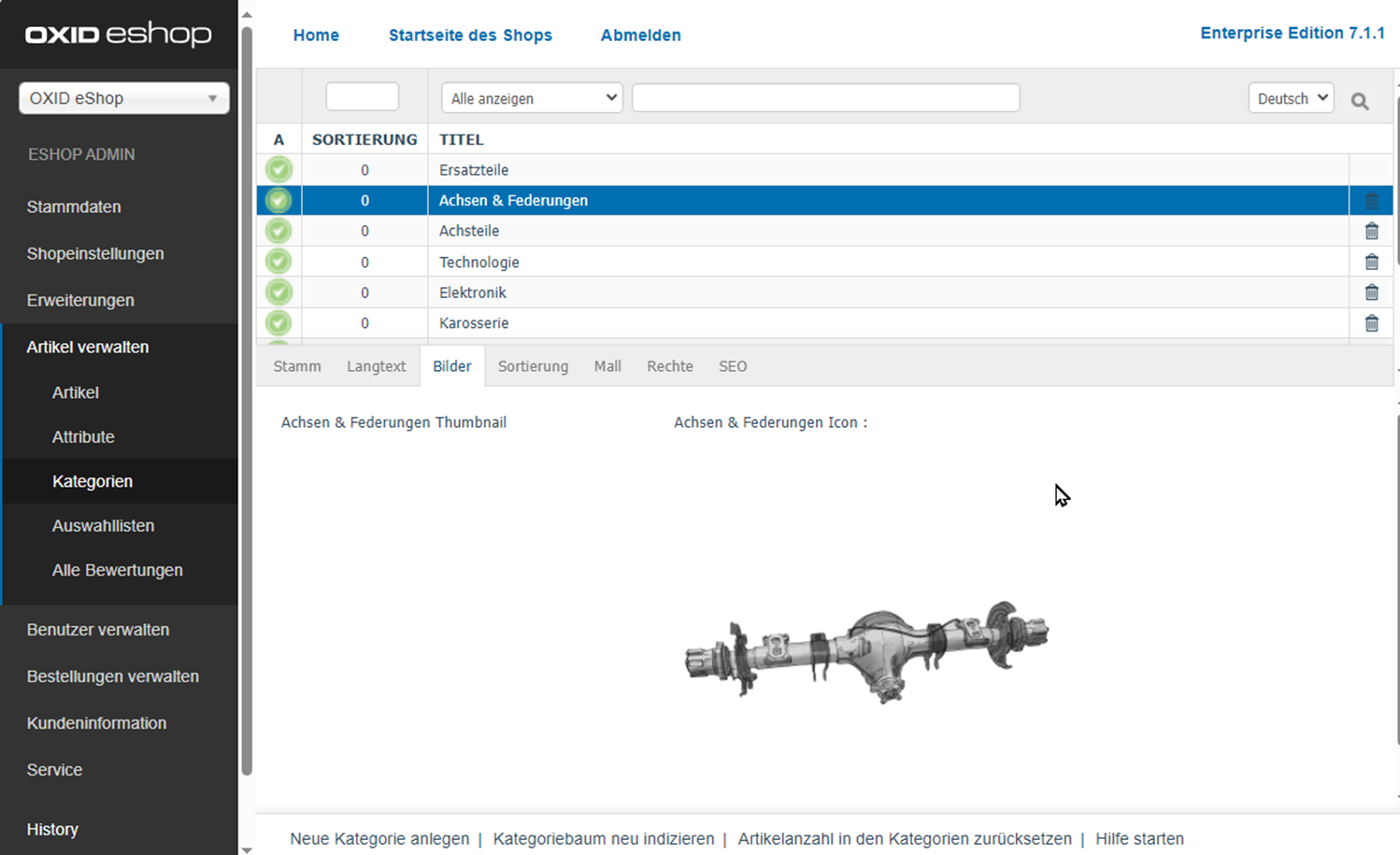The height and width of the screenshot is (855, 1400).
Task: Toggle active status icon of Ersatzteile
Action: click(279, 170)
